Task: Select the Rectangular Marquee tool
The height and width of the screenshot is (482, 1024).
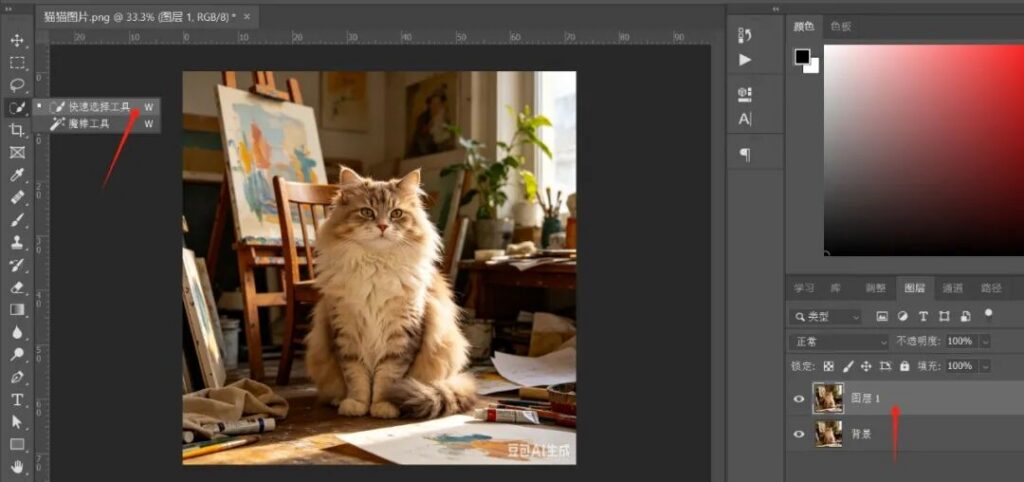Action: pos(17,63)
